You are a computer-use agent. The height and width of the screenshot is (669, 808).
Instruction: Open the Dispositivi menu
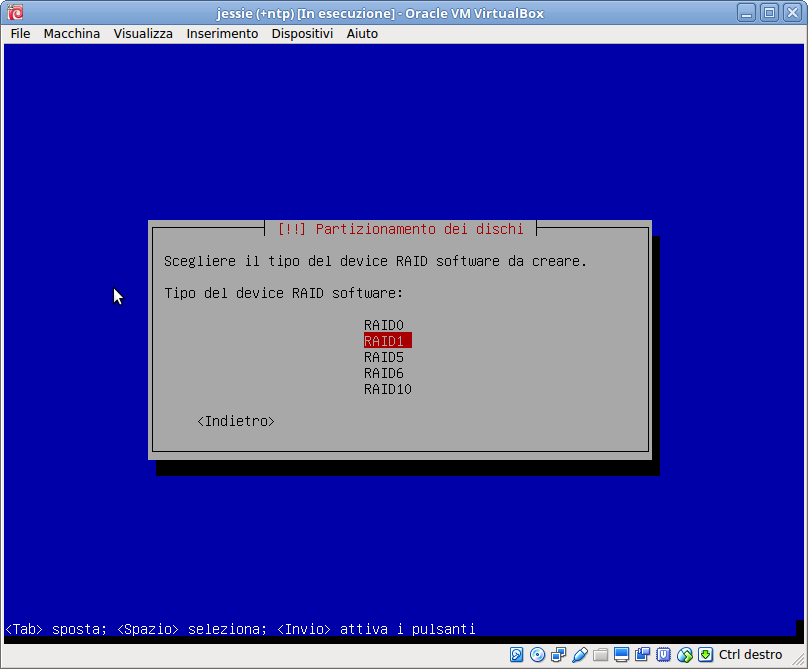pos(302,34)
